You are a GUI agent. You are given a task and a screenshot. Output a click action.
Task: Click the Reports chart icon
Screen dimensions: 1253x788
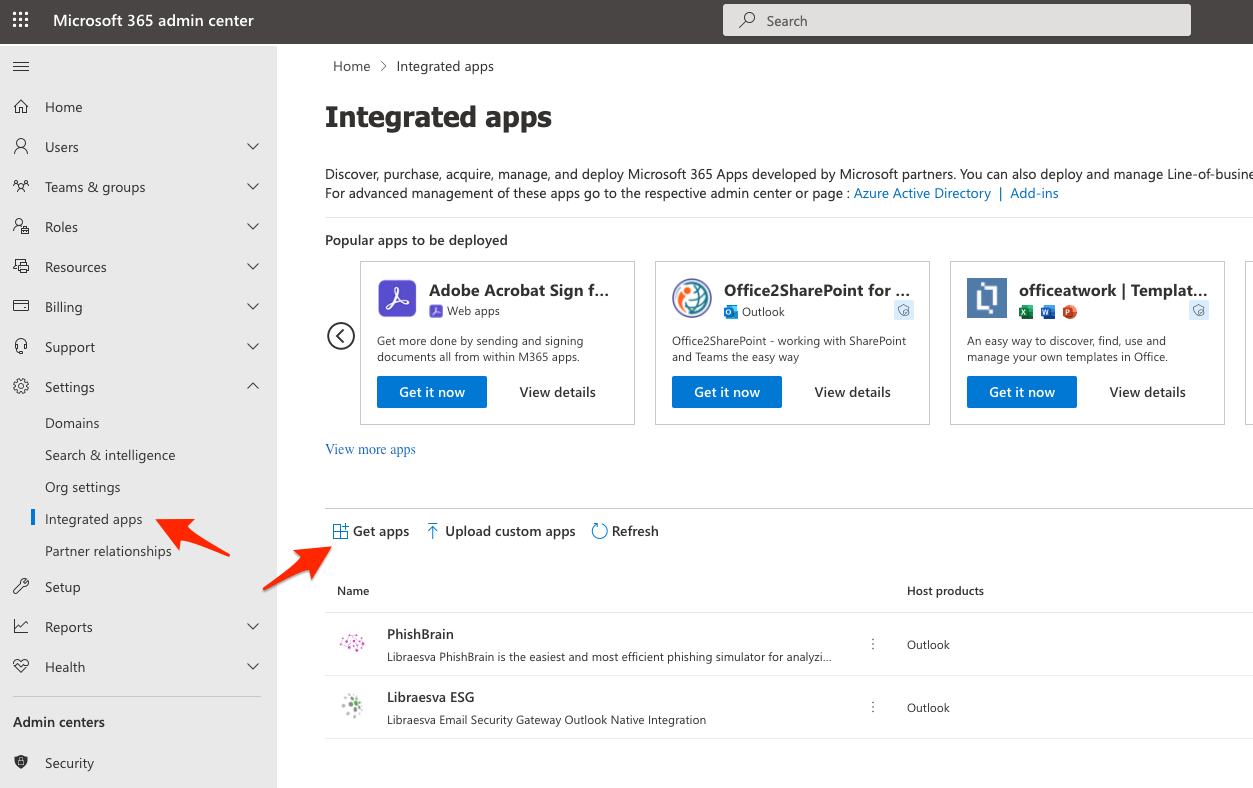(x=21, y=627)
